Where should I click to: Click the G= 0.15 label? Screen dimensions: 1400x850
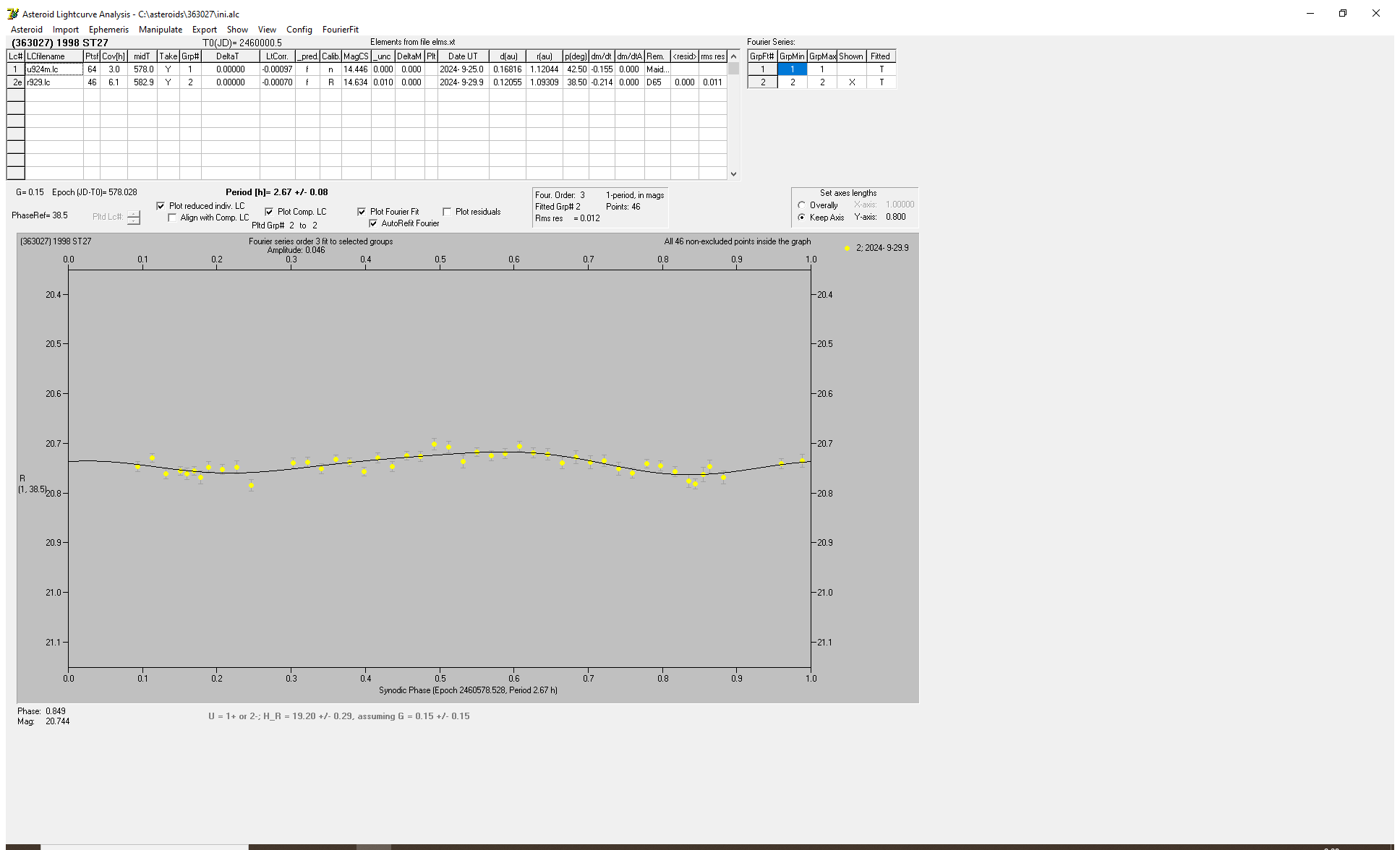click(x=30, y=192)
